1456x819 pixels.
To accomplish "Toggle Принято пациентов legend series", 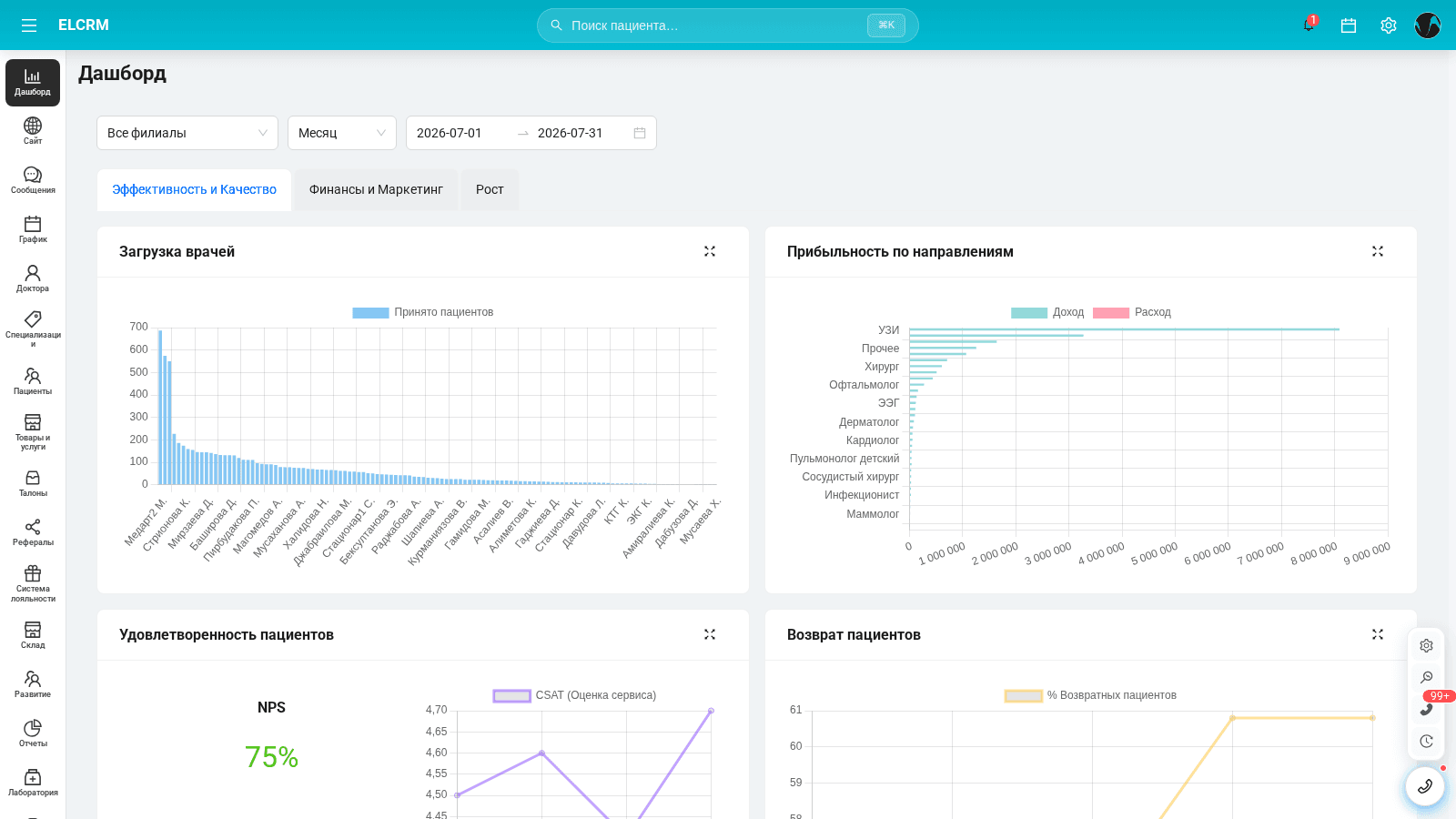I will click(423, 312).
